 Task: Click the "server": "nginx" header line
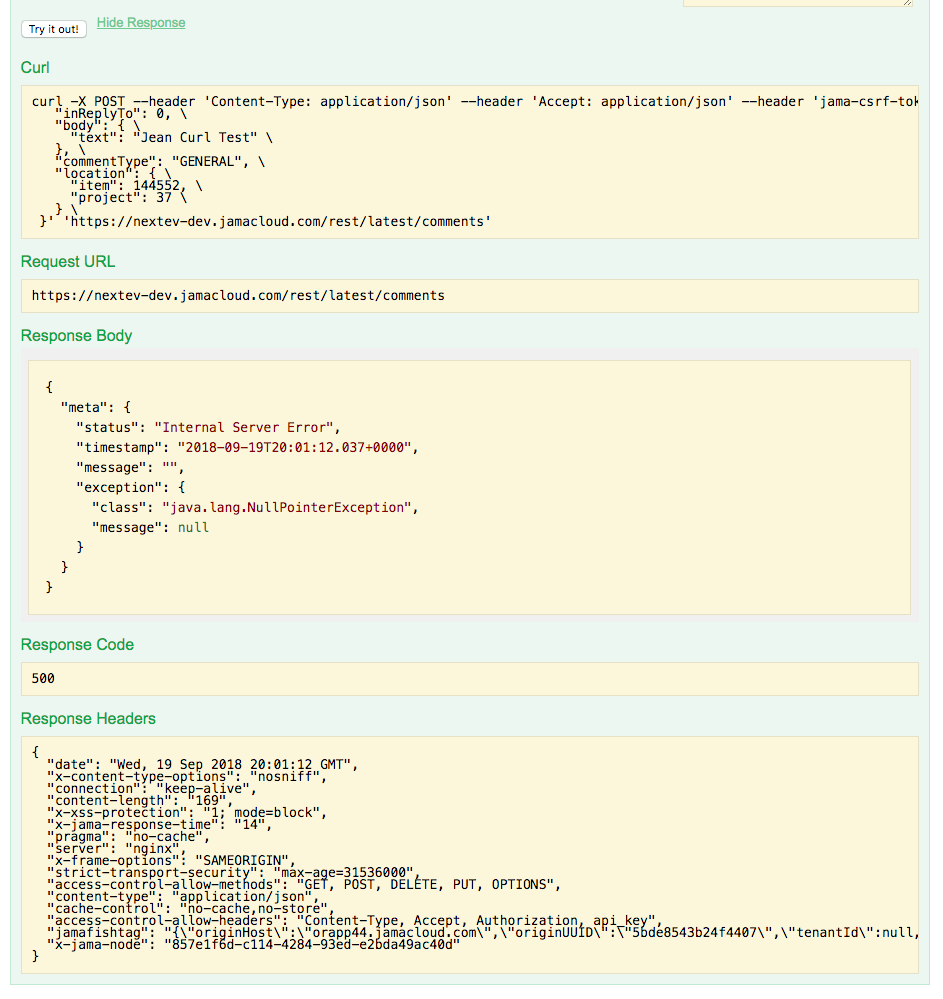tap(117, 849)
